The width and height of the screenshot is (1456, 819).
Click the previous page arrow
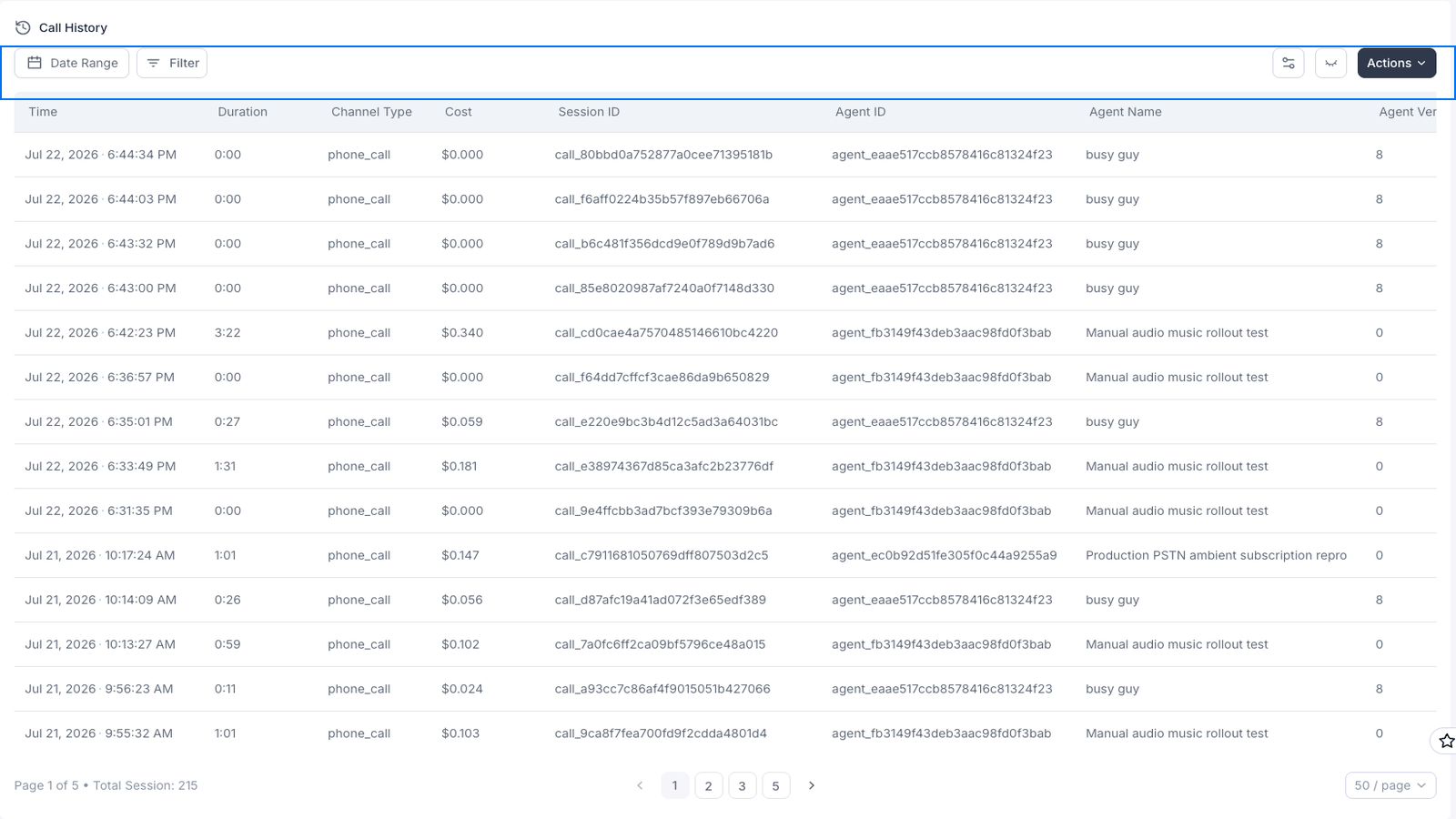(640, 785)
